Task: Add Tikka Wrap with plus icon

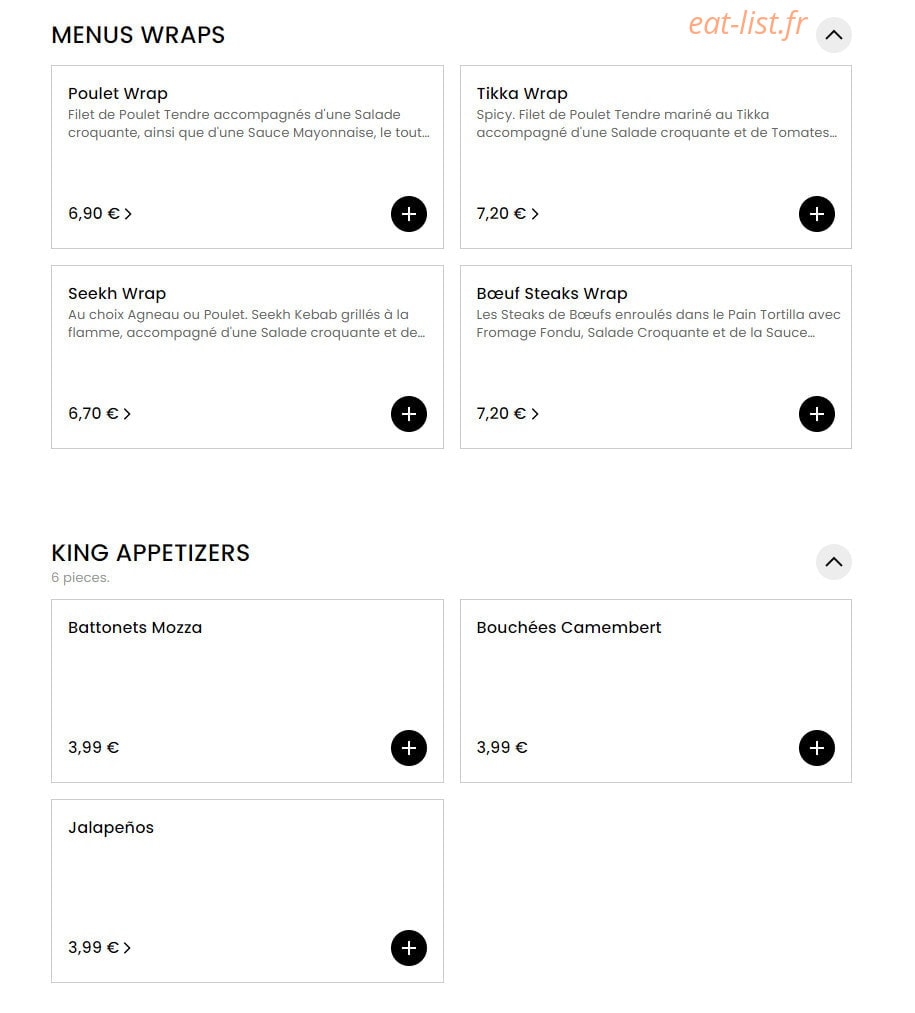Action: tap(817, 214)
